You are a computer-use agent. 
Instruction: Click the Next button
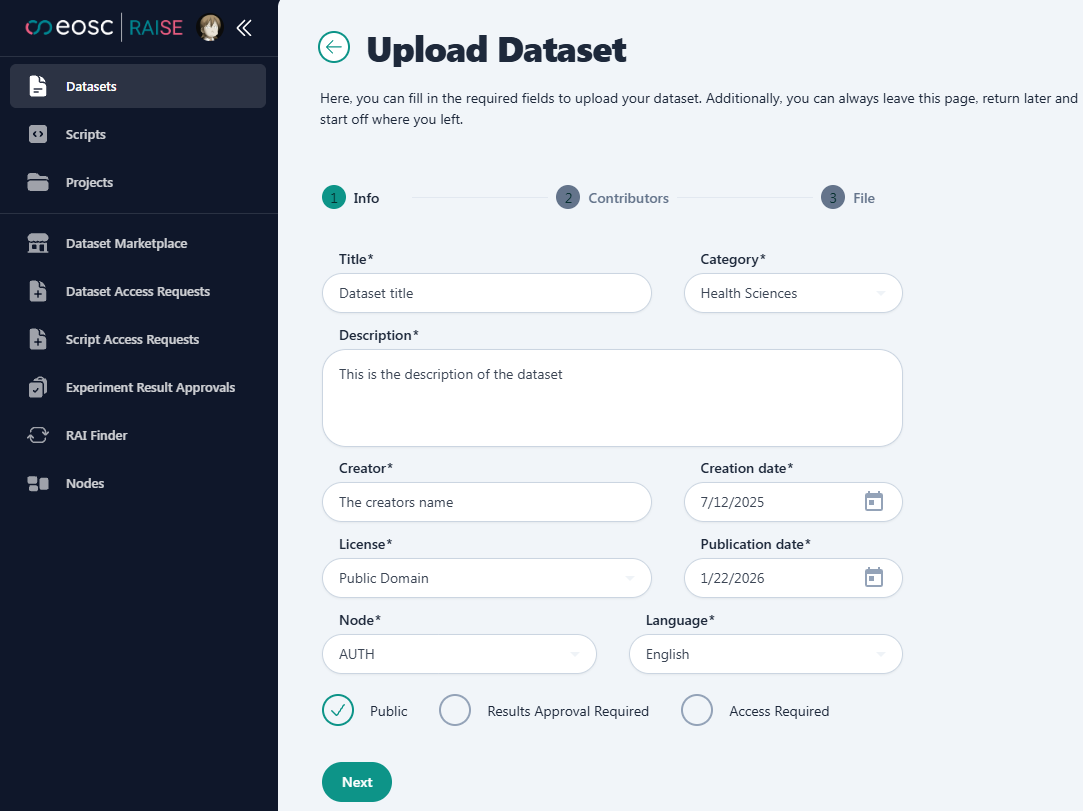click(x=356, y=782)
